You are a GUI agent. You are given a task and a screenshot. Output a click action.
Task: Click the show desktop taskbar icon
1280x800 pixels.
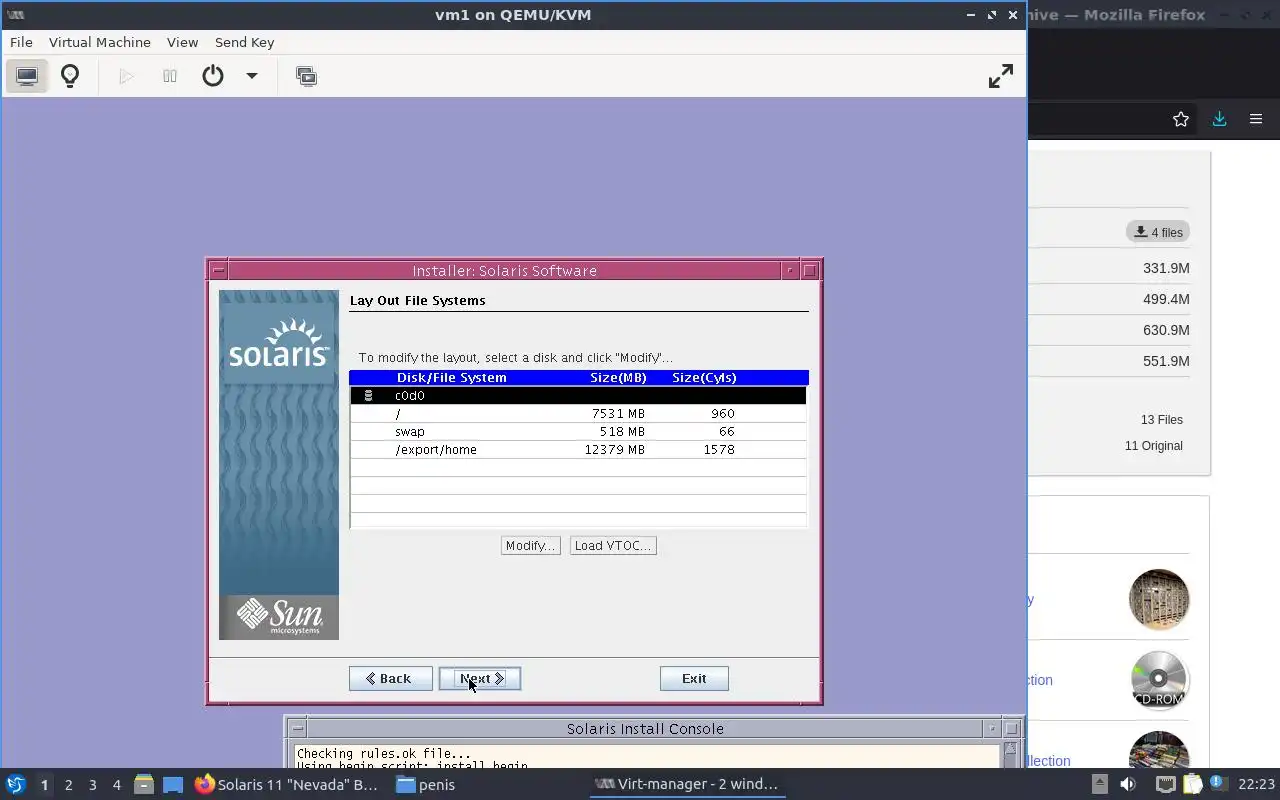pyautogui.click(x=173, y=785)
